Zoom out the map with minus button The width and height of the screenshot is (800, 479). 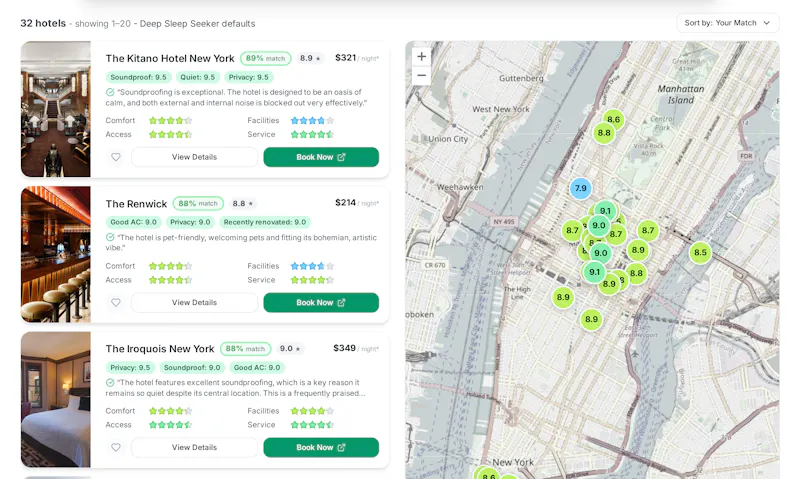[x=421, y=75]
